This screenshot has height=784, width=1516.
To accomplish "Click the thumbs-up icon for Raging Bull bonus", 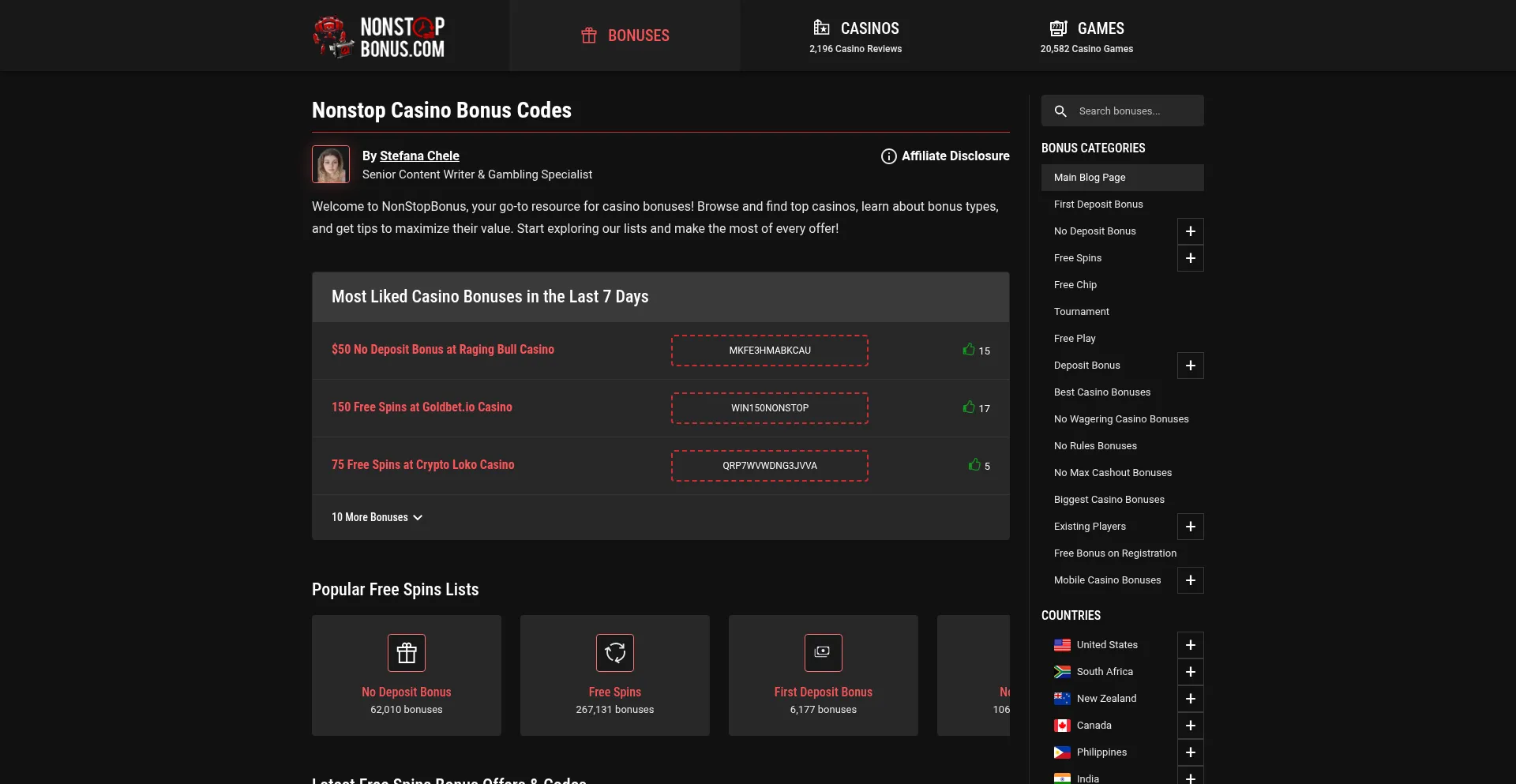I will coord(969,349).
